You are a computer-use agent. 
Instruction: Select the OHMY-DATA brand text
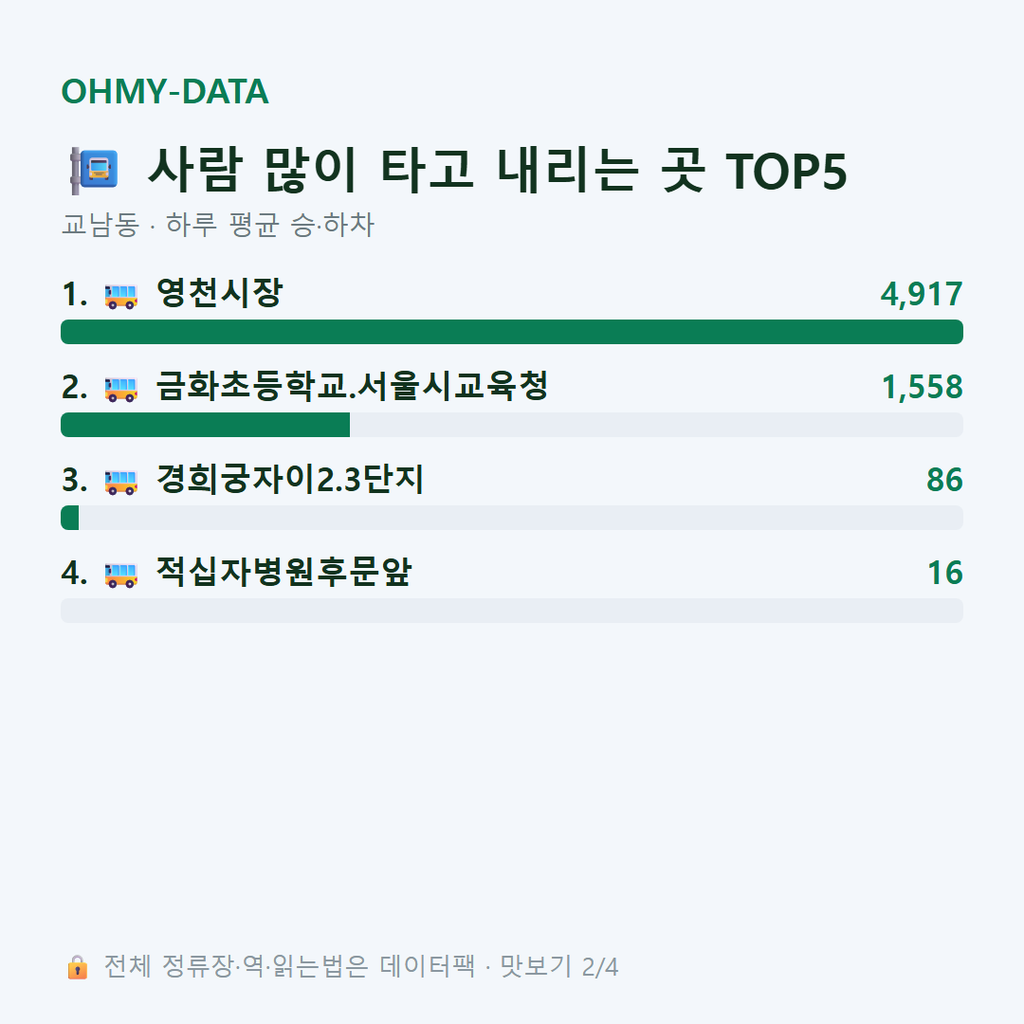[165, 91]
